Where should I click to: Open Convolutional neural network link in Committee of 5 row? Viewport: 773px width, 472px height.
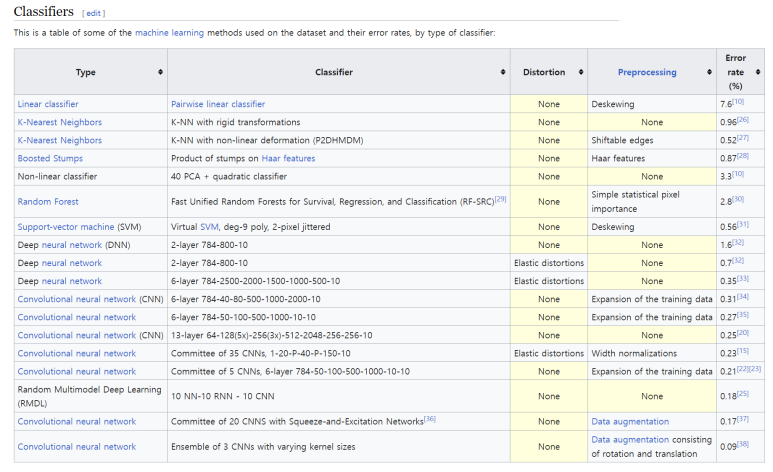coord(76,371)
